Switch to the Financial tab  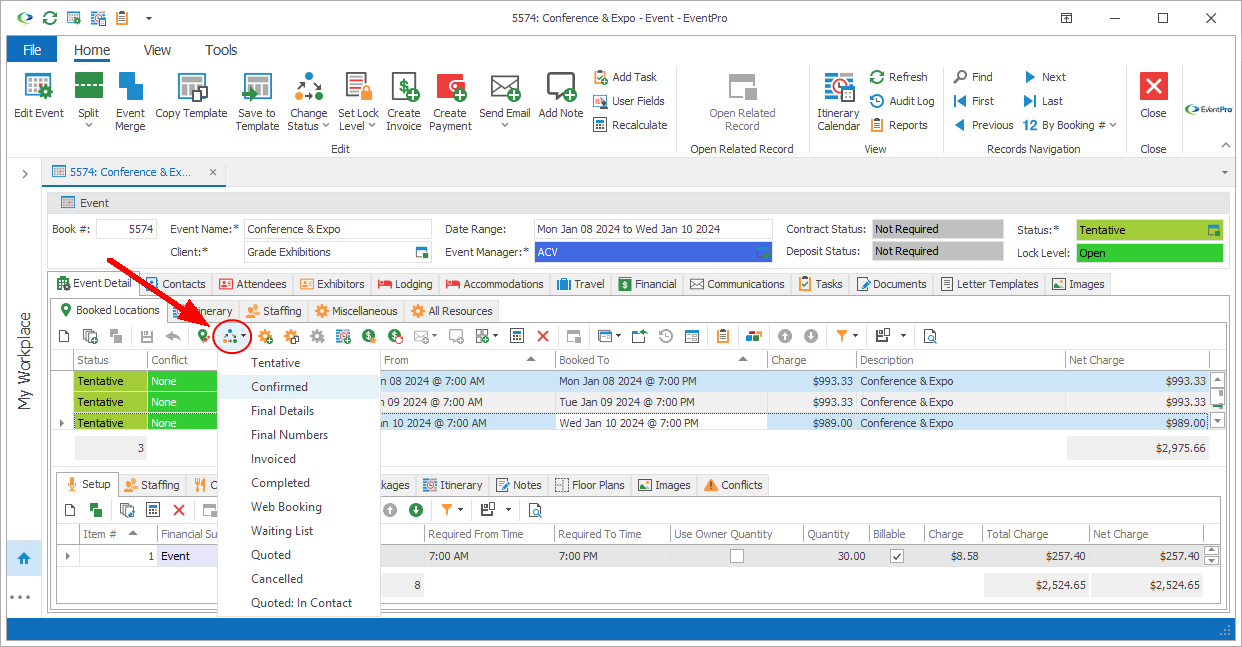click(x=647, y=284)
